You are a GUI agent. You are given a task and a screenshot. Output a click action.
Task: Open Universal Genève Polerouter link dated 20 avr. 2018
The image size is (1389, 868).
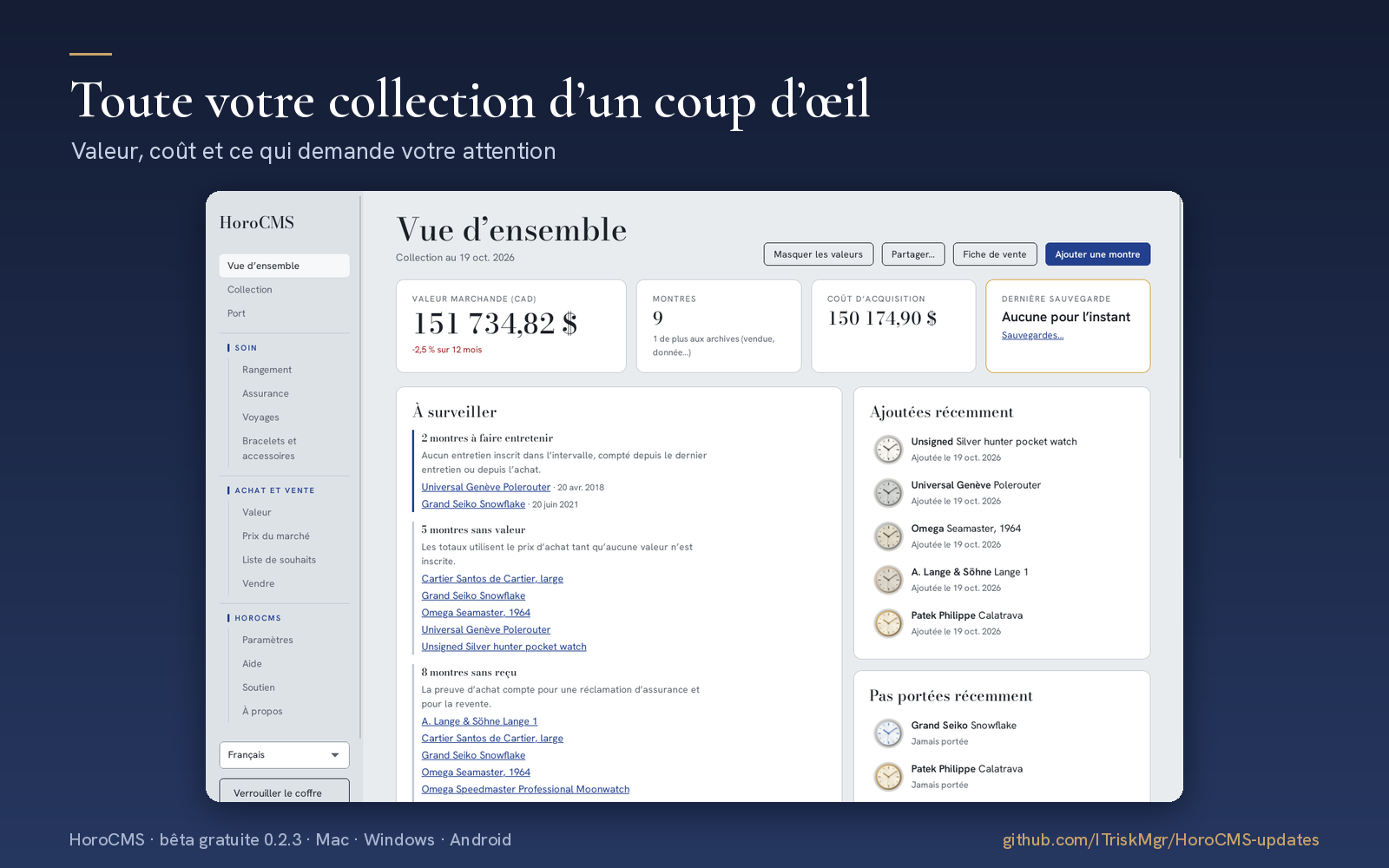coord(486,487)
